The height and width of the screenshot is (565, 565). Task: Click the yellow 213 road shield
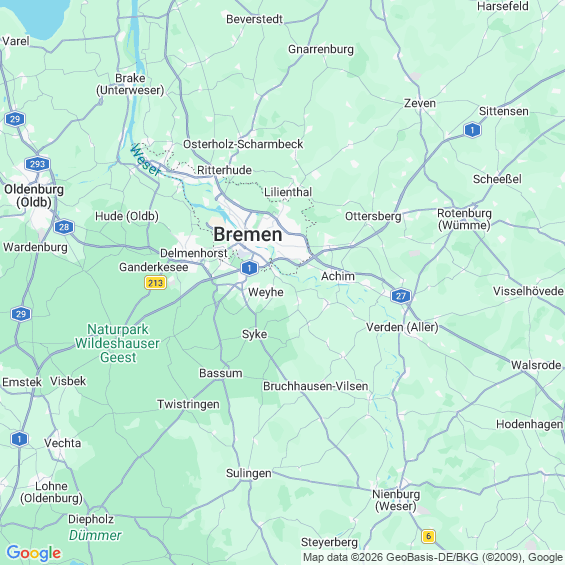155,283
